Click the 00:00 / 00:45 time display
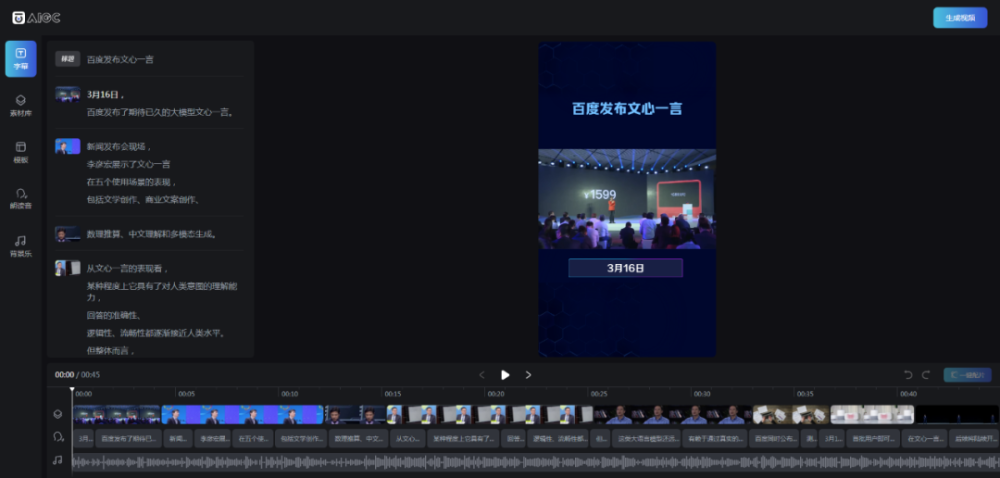Image resolution: width=1000 pixels, height=478 pixels. pos(77,375)
